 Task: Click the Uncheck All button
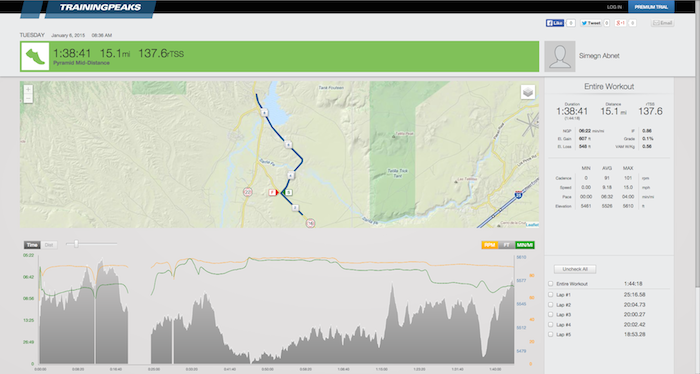[x=575, y=269]
